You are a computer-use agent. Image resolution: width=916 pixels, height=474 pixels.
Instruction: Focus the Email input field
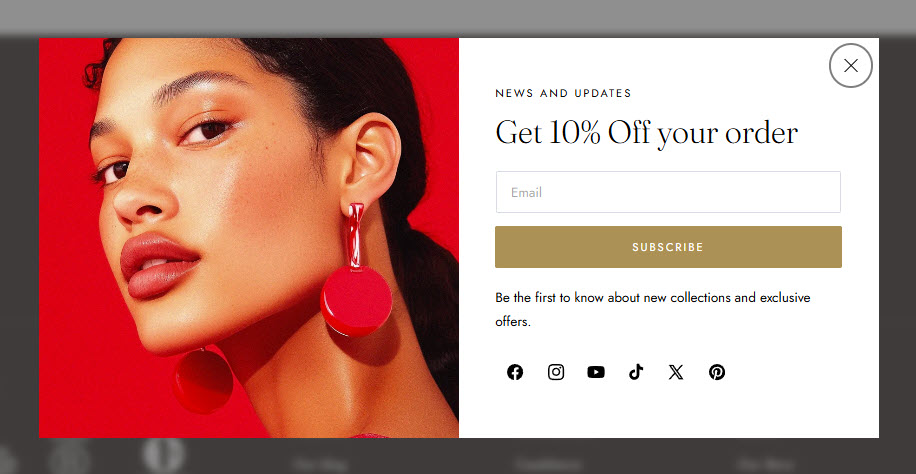pos(668,192)
